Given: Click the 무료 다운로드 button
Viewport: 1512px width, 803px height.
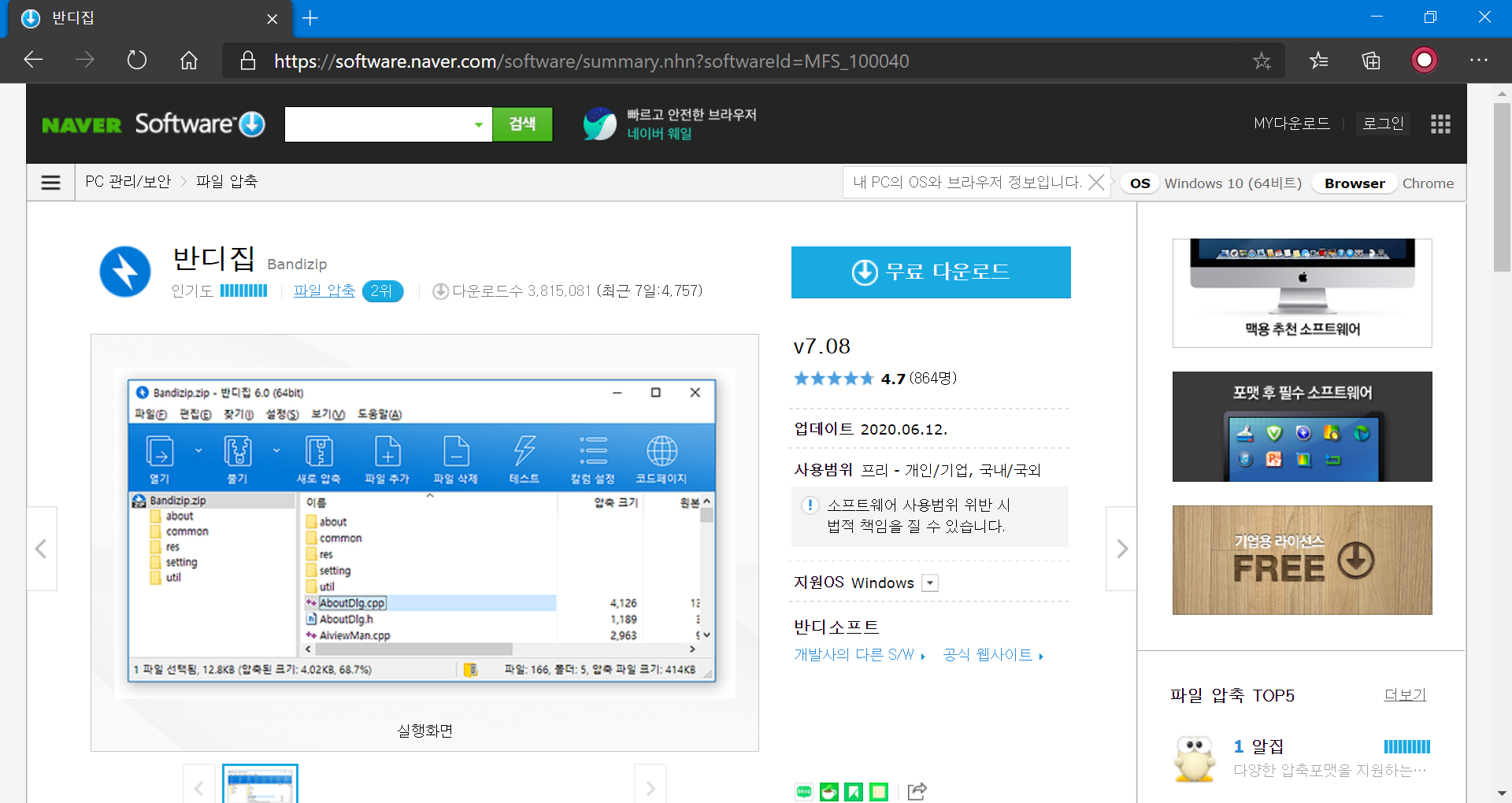Looking at the screenshot, I should point(931,272).
